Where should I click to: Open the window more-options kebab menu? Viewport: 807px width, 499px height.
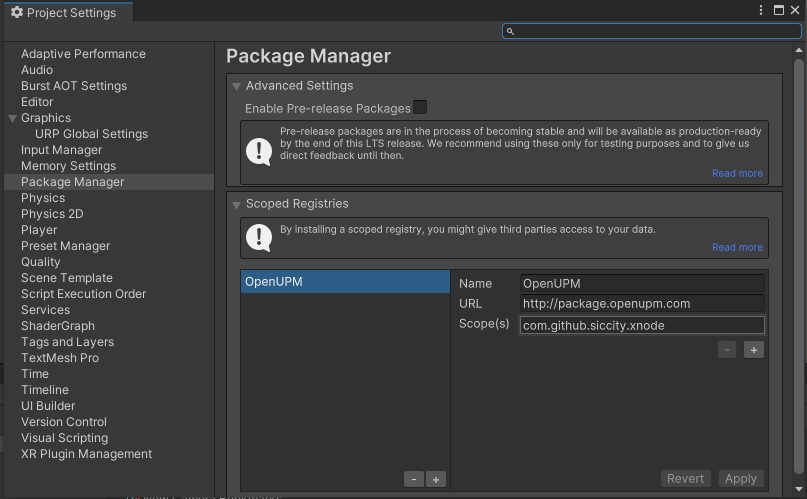pos(763,11)
